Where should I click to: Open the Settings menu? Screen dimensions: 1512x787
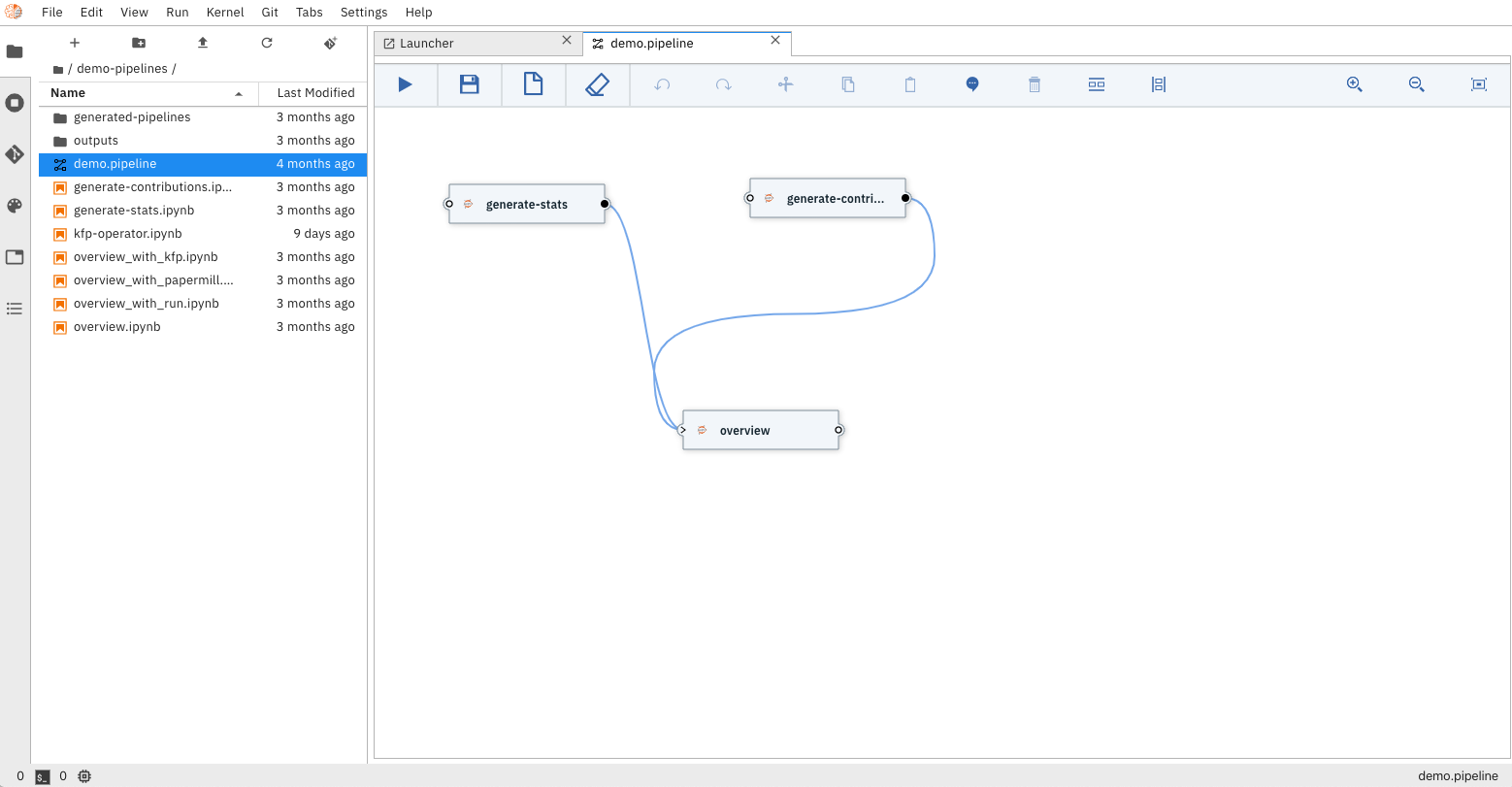pos(364,13)
